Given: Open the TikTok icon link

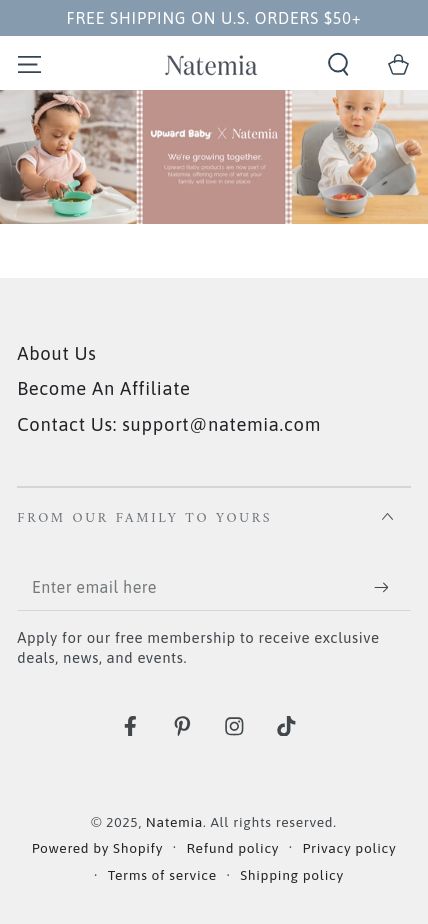Looking at the screenshot, I should click(x=286, y=726).
